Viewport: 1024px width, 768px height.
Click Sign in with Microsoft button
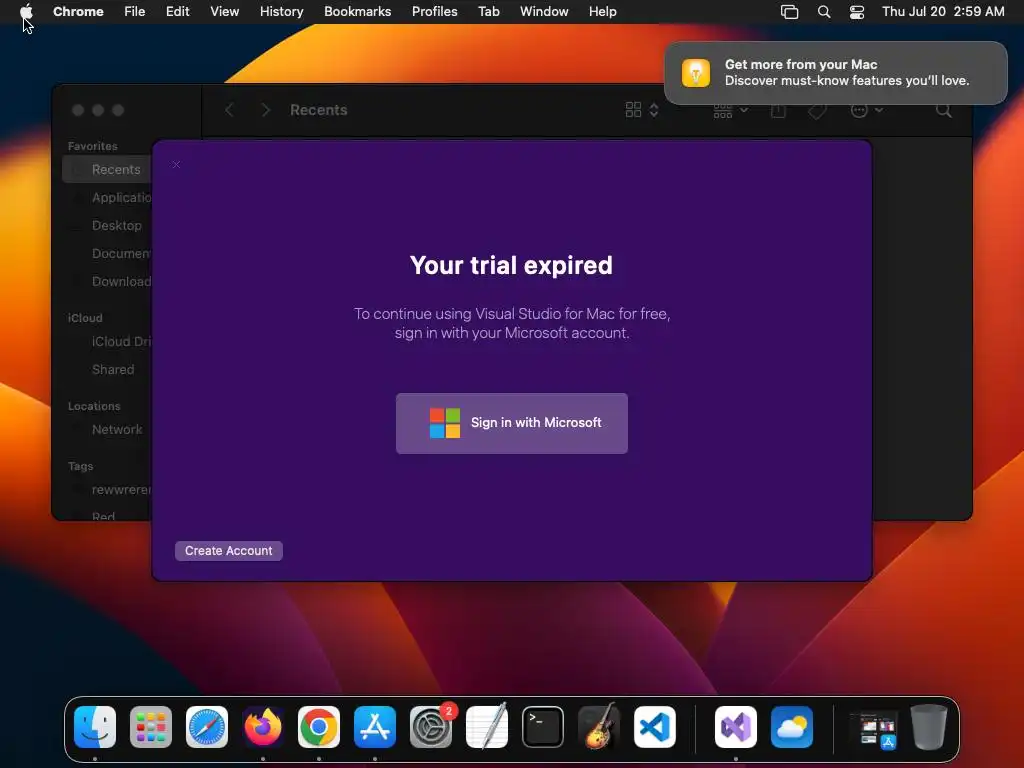pyautogui.click(x=511, y=423)
